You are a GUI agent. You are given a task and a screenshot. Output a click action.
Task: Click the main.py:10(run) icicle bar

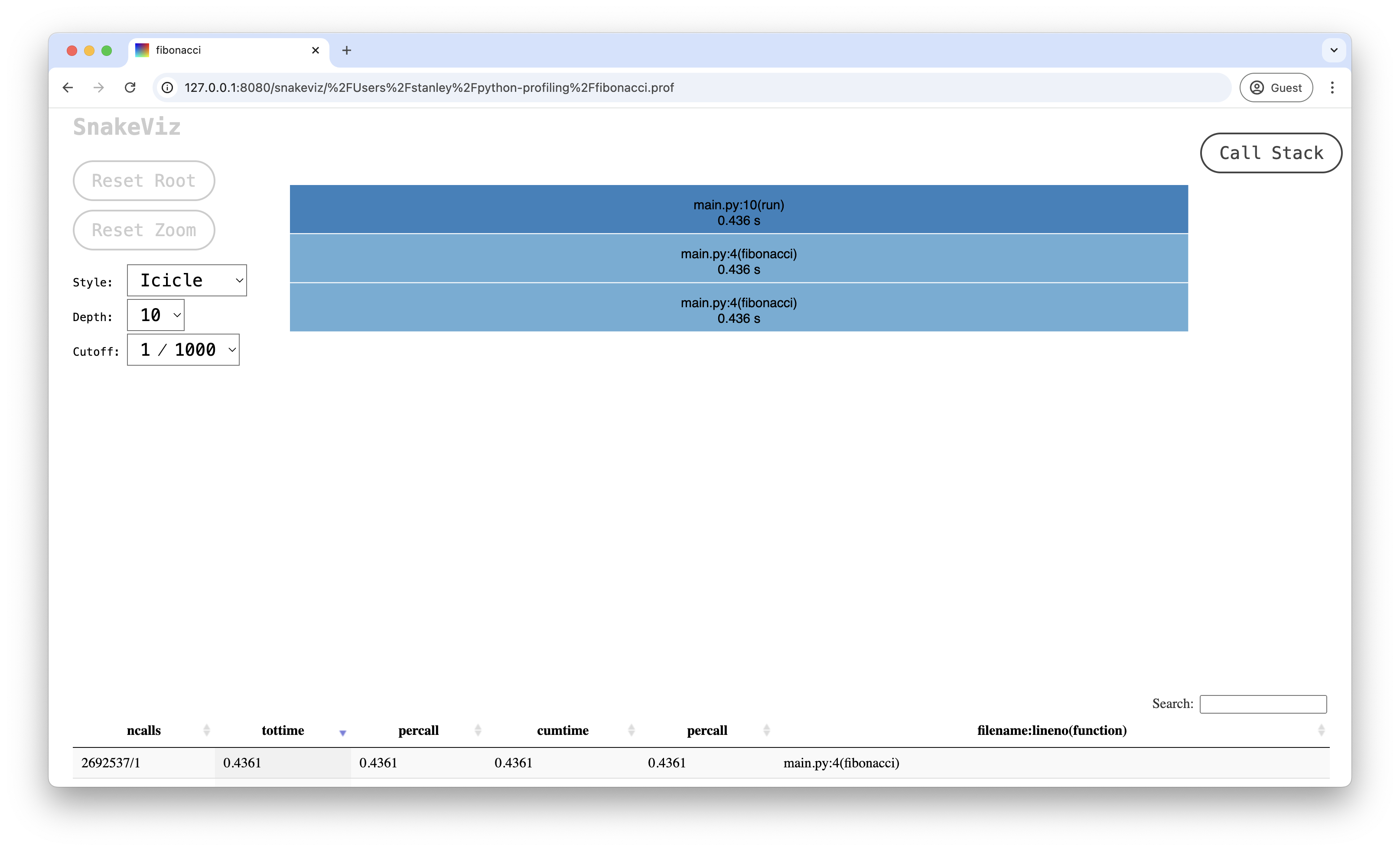point(739,209)
